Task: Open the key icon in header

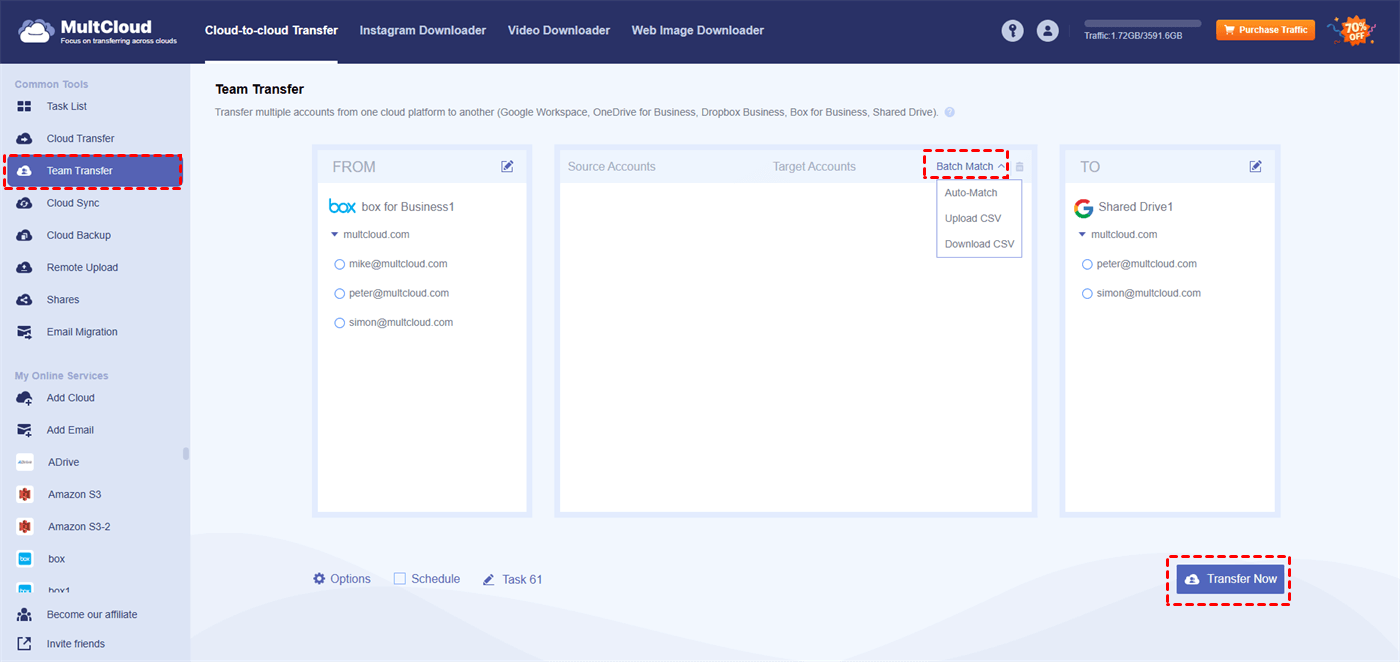Action: pos(1013,31)
